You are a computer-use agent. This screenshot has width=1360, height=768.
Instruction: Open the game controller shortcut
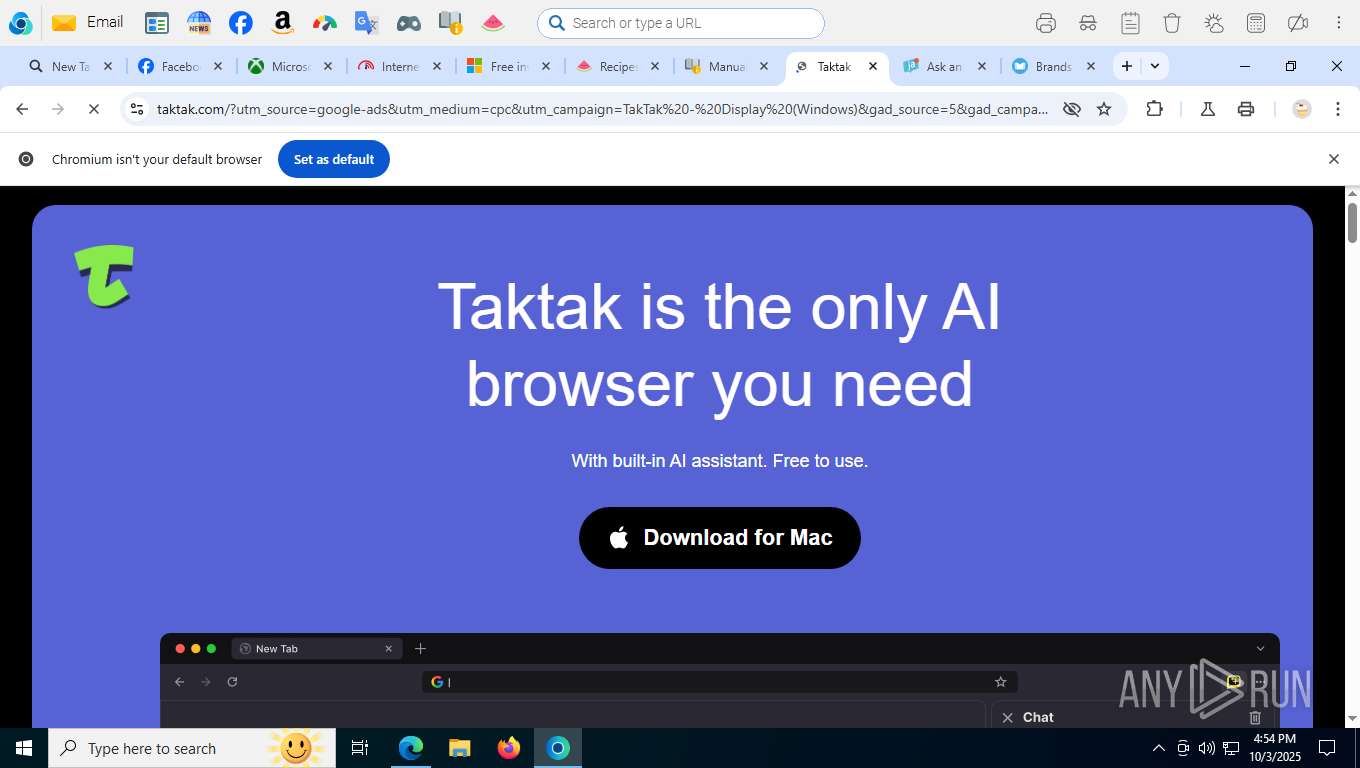pos(409,23)
